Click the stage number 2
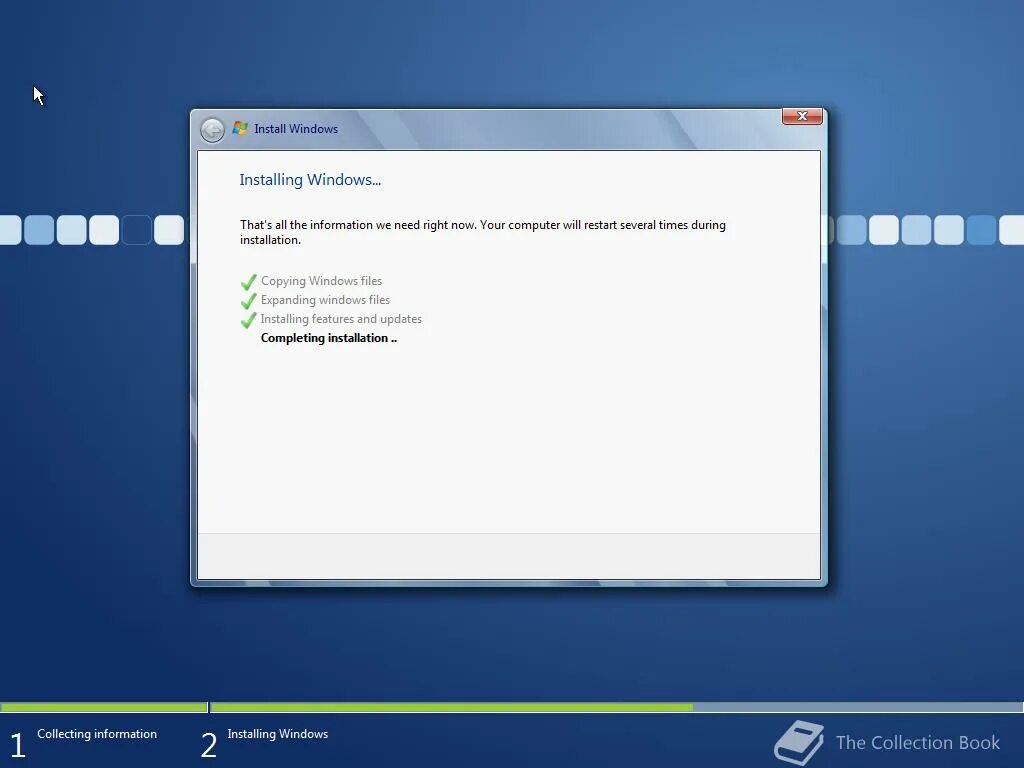 point(208,745)
